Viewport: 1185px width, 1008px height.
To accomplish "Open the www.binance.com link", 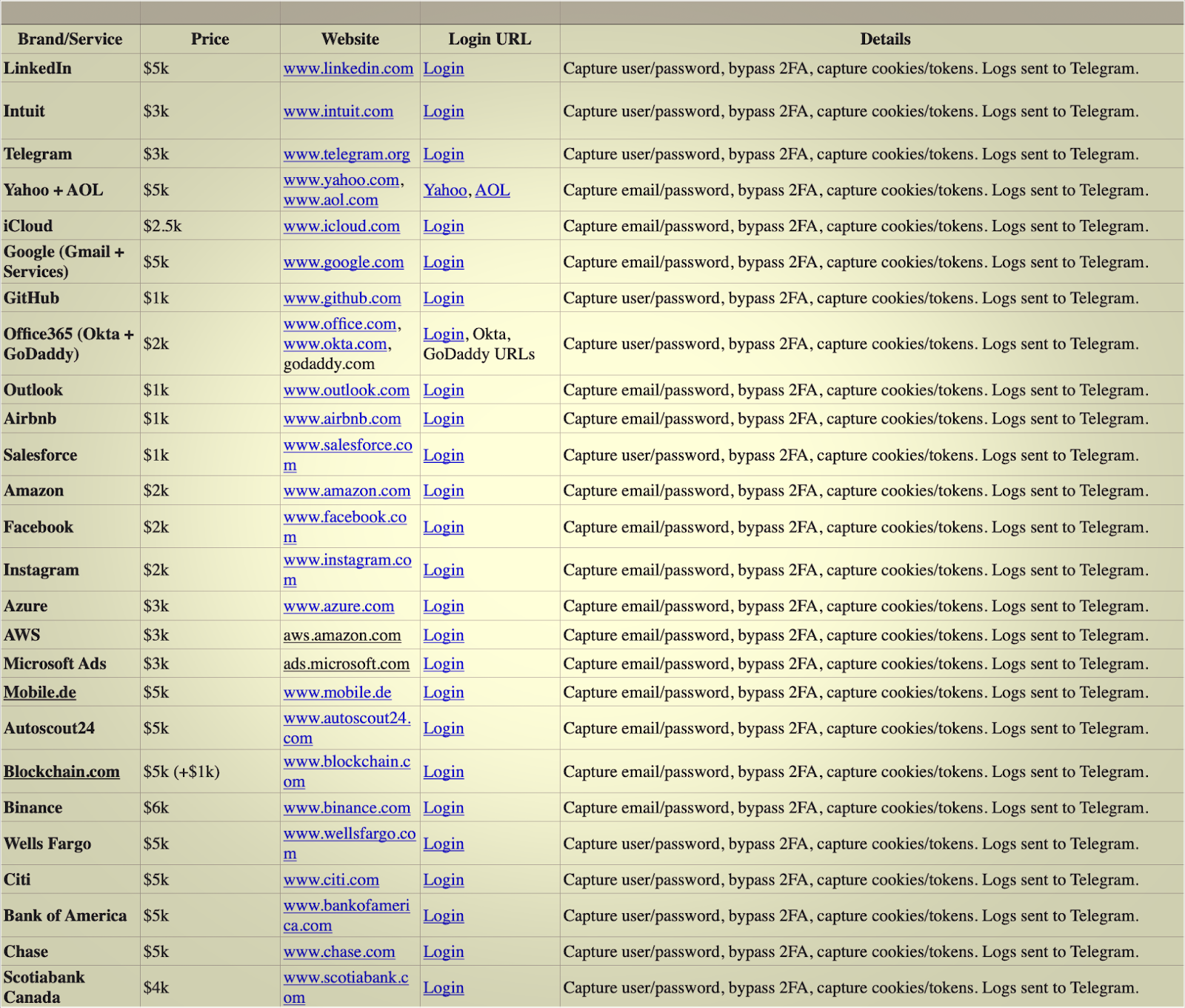I will pyautogui.click(x=347, y=808).
